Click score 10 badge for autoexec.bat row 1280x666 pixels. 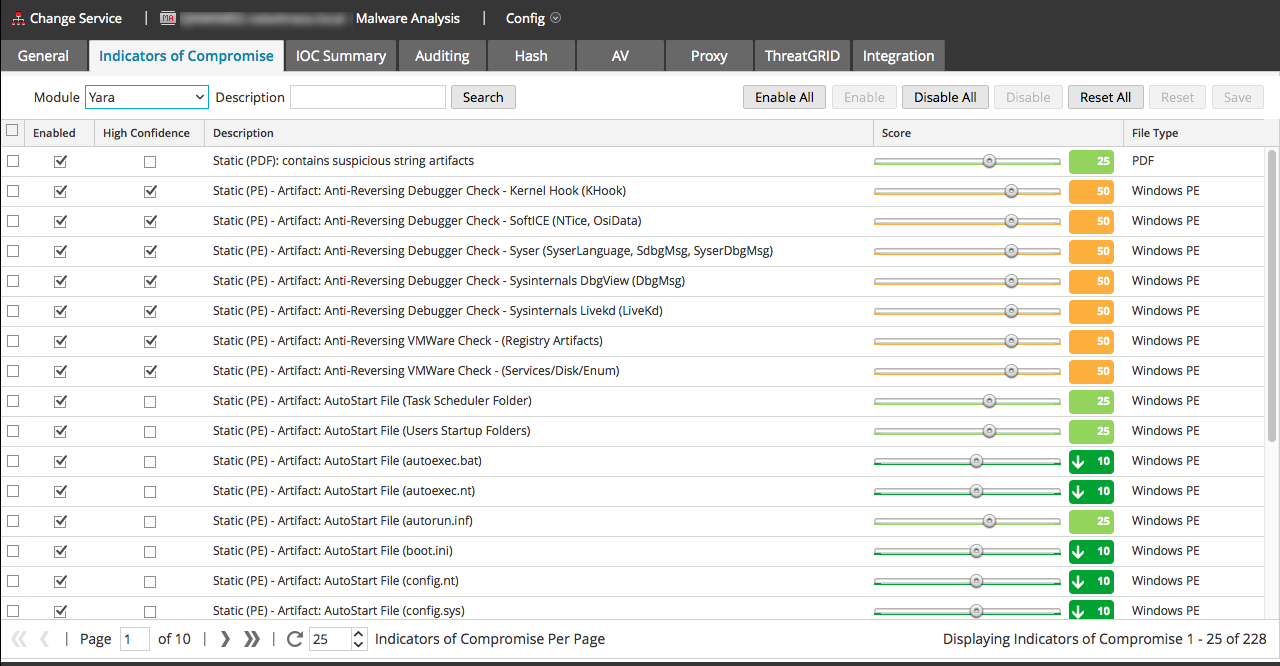click(x=1091, y=461)
